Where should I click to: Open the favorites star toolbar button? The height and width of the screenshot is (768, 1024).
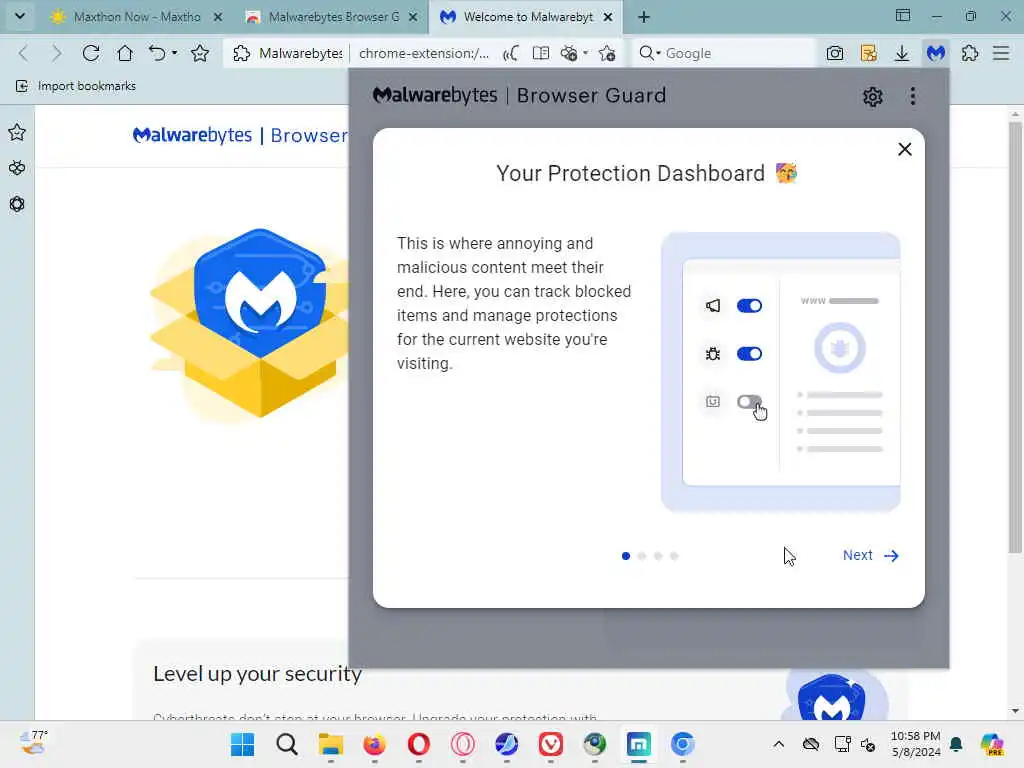200,53
